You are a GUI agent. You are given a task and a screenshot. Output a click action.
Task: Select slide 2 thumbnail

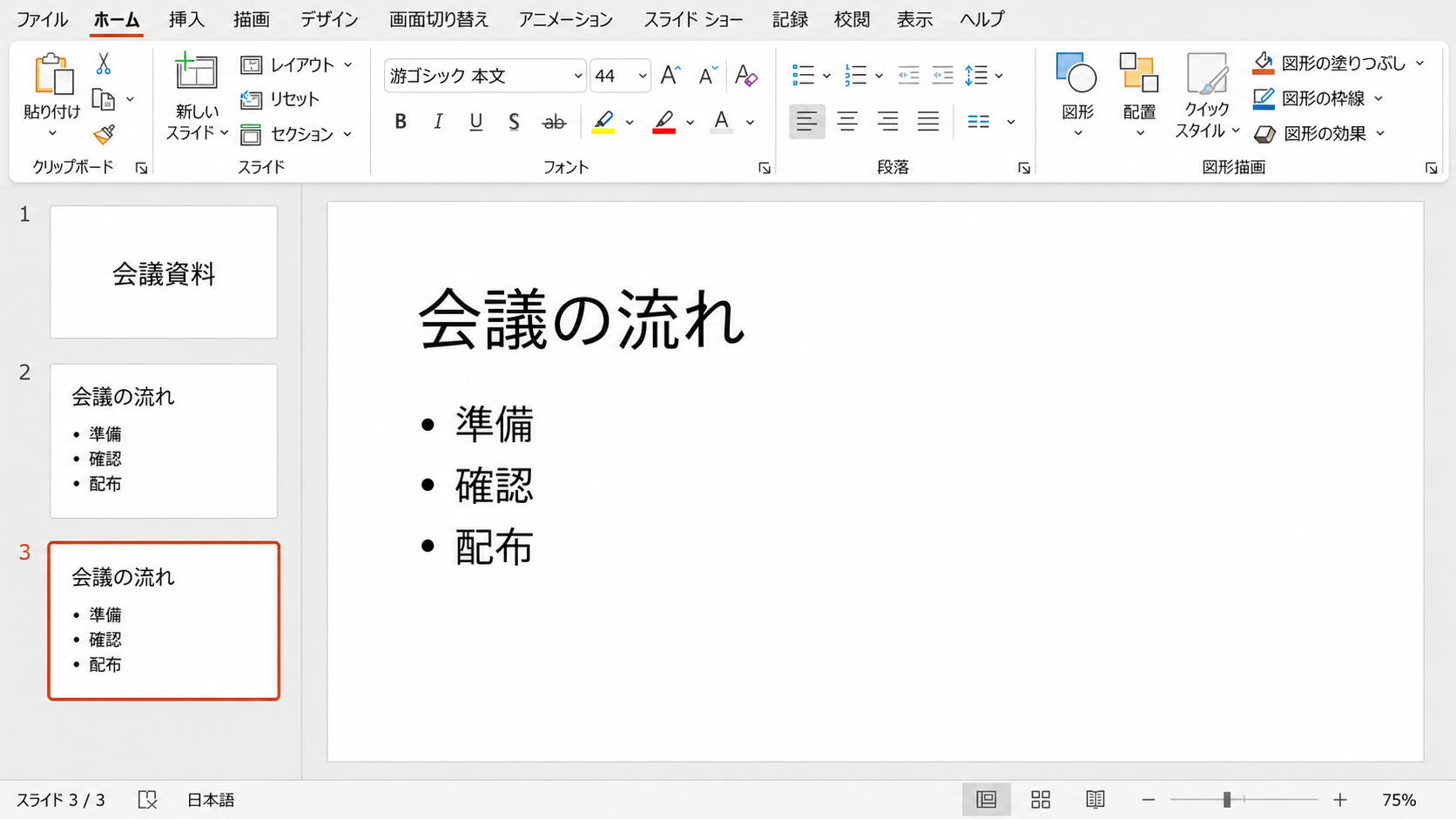pyautogui.click(x=164, y=441)
